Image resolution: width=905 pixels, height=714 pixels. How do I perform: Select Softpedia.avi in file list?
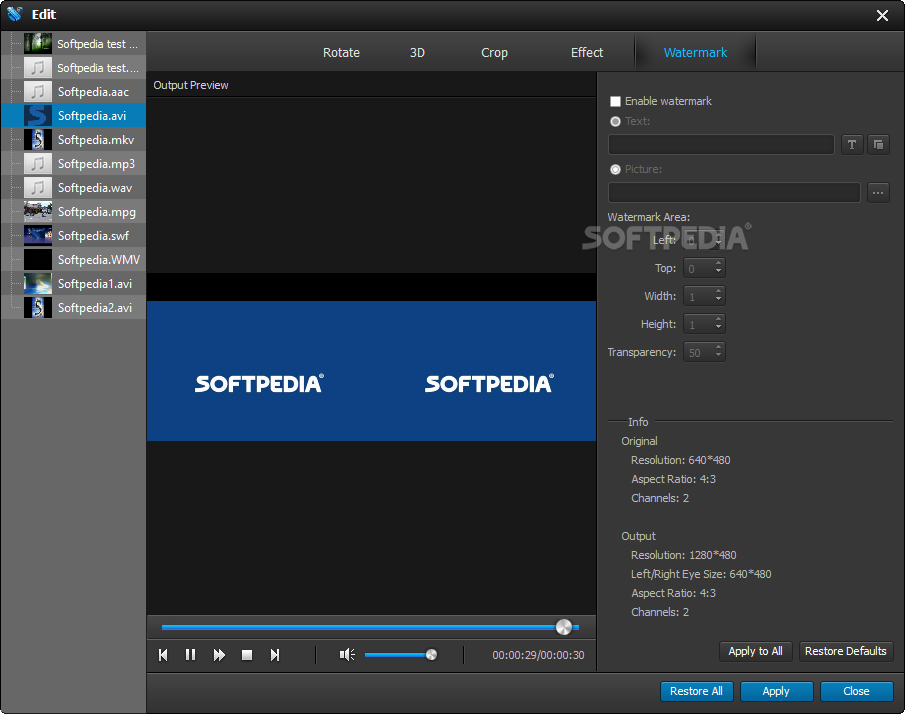point(73,115)
